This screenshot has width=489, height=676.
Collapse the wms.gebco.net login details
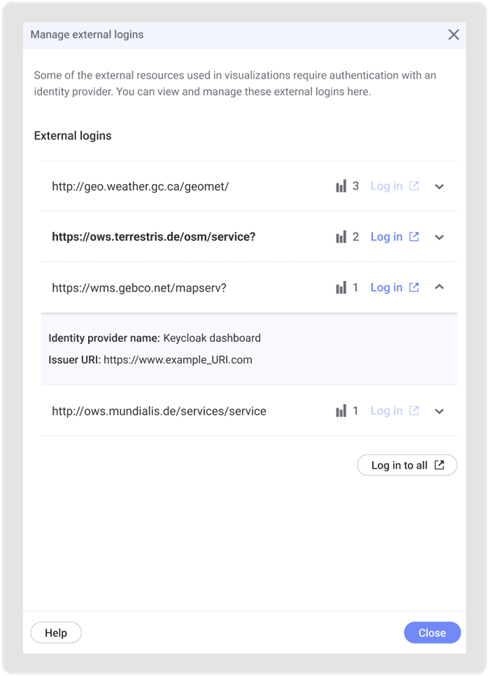pyautogui.click(x=439, y=287)
